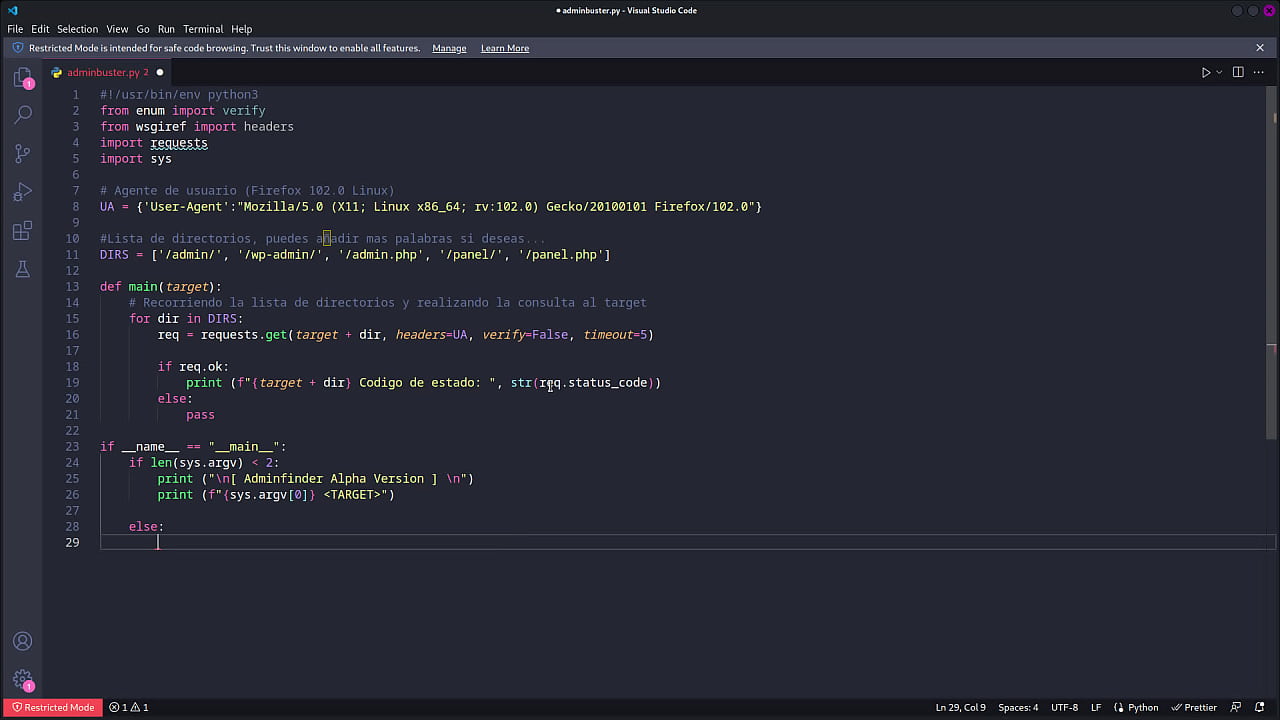Open the Extensions view

tap(22, 231)
